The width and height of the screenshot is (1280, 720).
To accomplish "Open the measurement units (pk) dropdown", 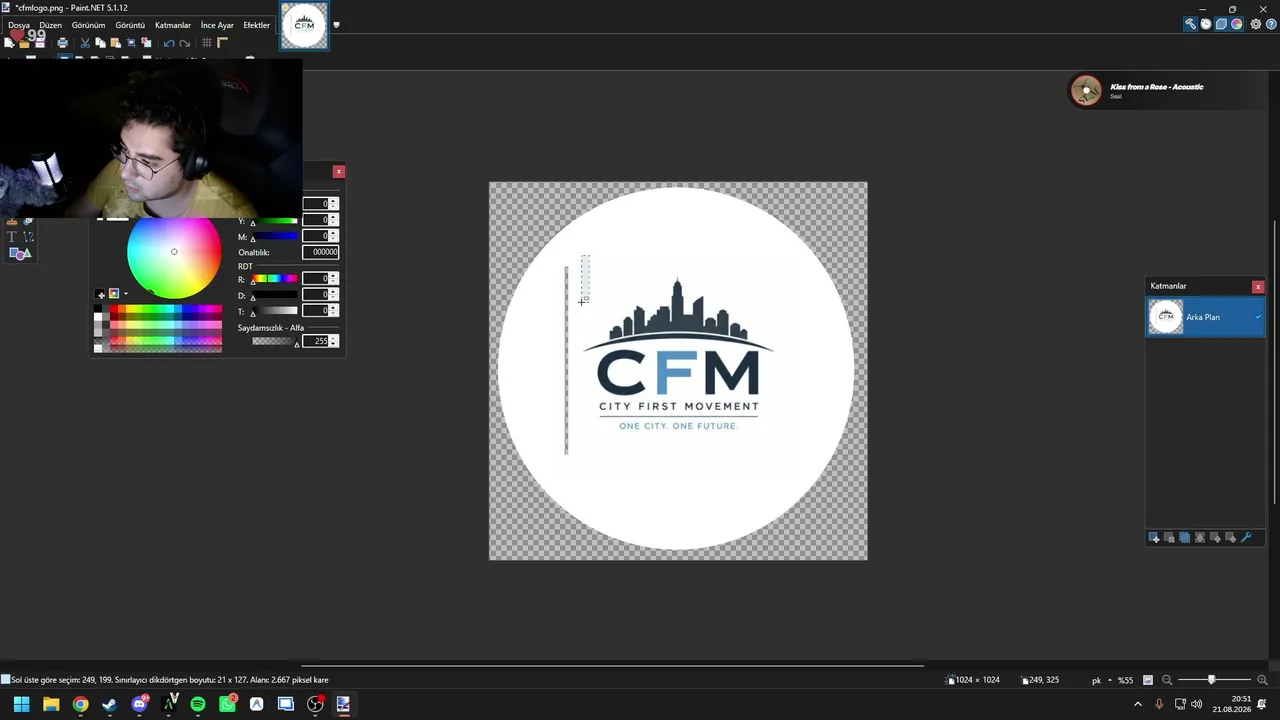I will (1102, 680).
